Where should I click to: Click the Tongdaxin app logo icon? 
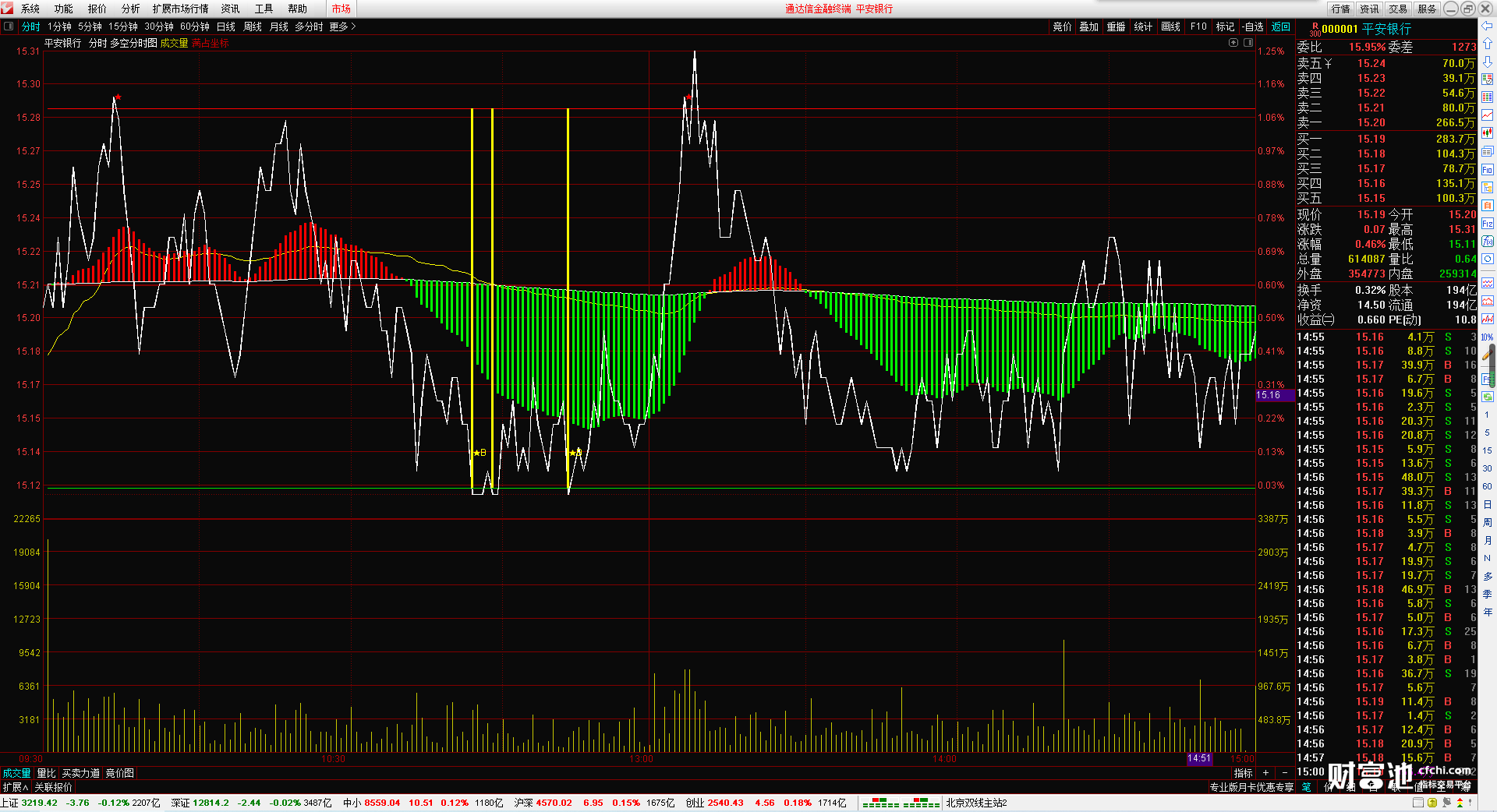pos(8,9)
